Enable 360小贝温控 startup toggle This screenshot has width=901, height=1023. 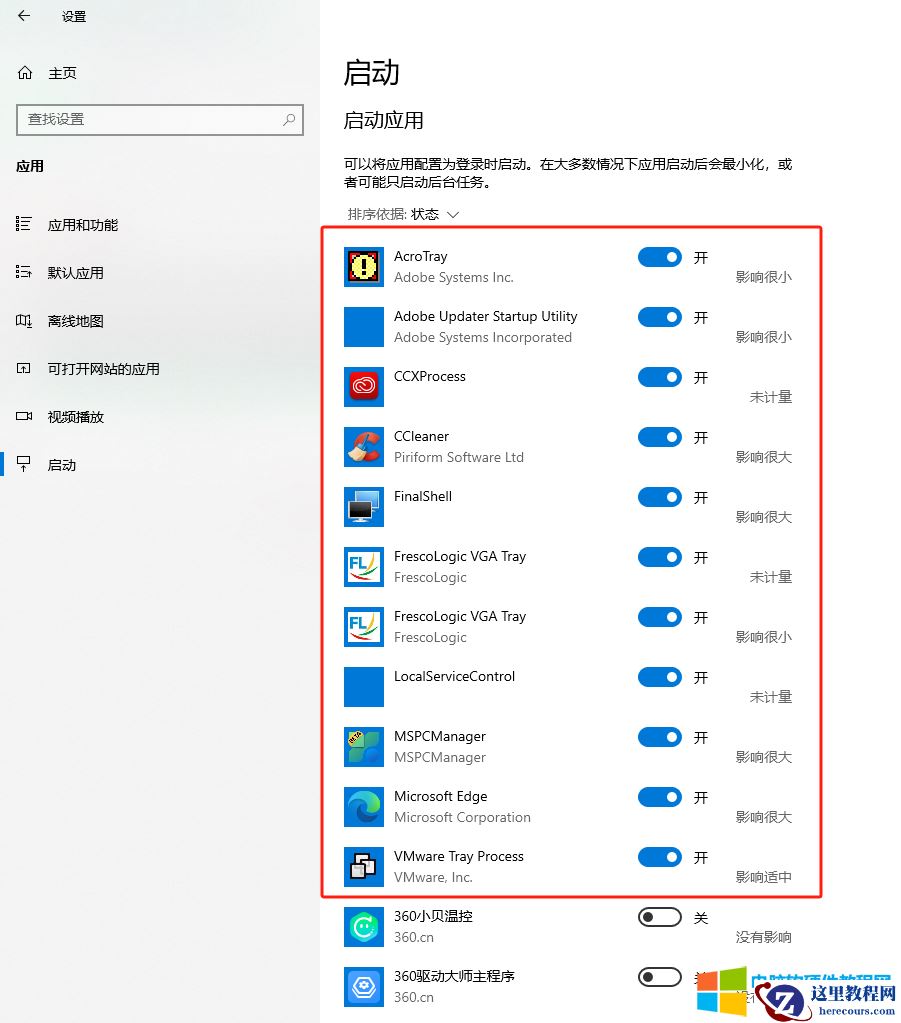(659, 916)
